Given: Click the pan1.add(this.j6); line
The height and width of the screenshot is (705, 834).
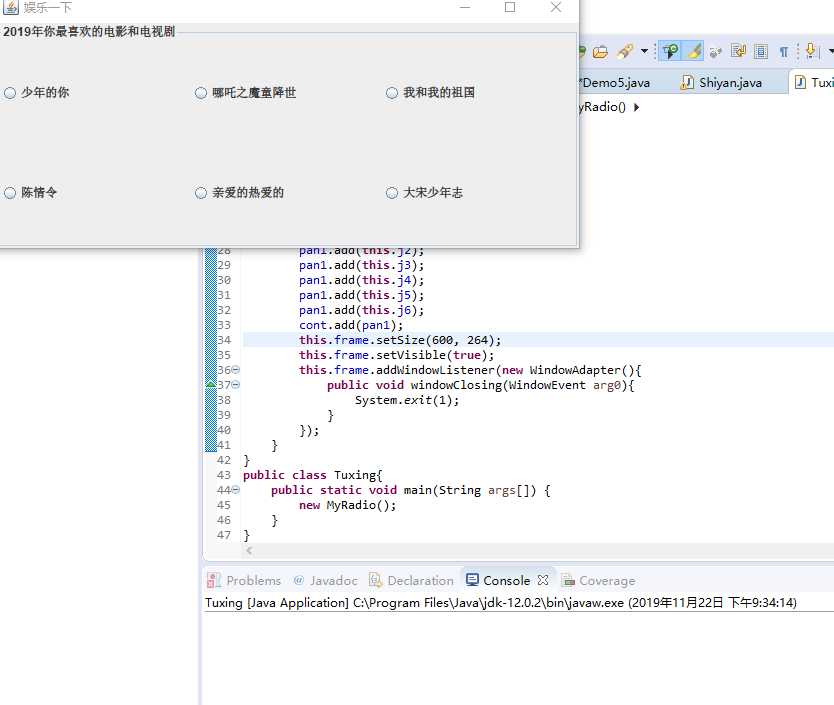Looking at the screenshot, I should point(361,310).
